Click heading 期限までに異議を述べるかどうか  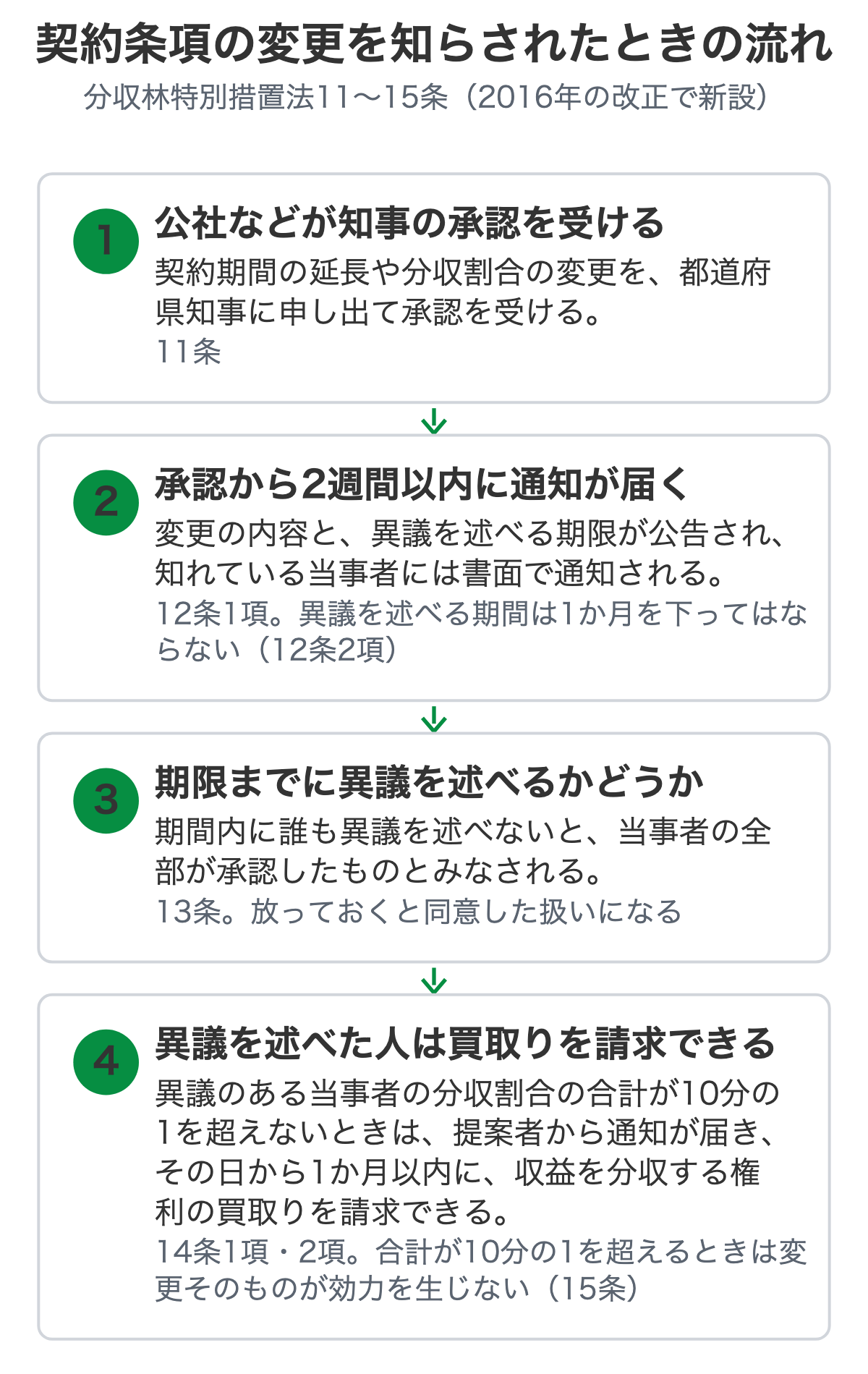(x=430, y=781)
